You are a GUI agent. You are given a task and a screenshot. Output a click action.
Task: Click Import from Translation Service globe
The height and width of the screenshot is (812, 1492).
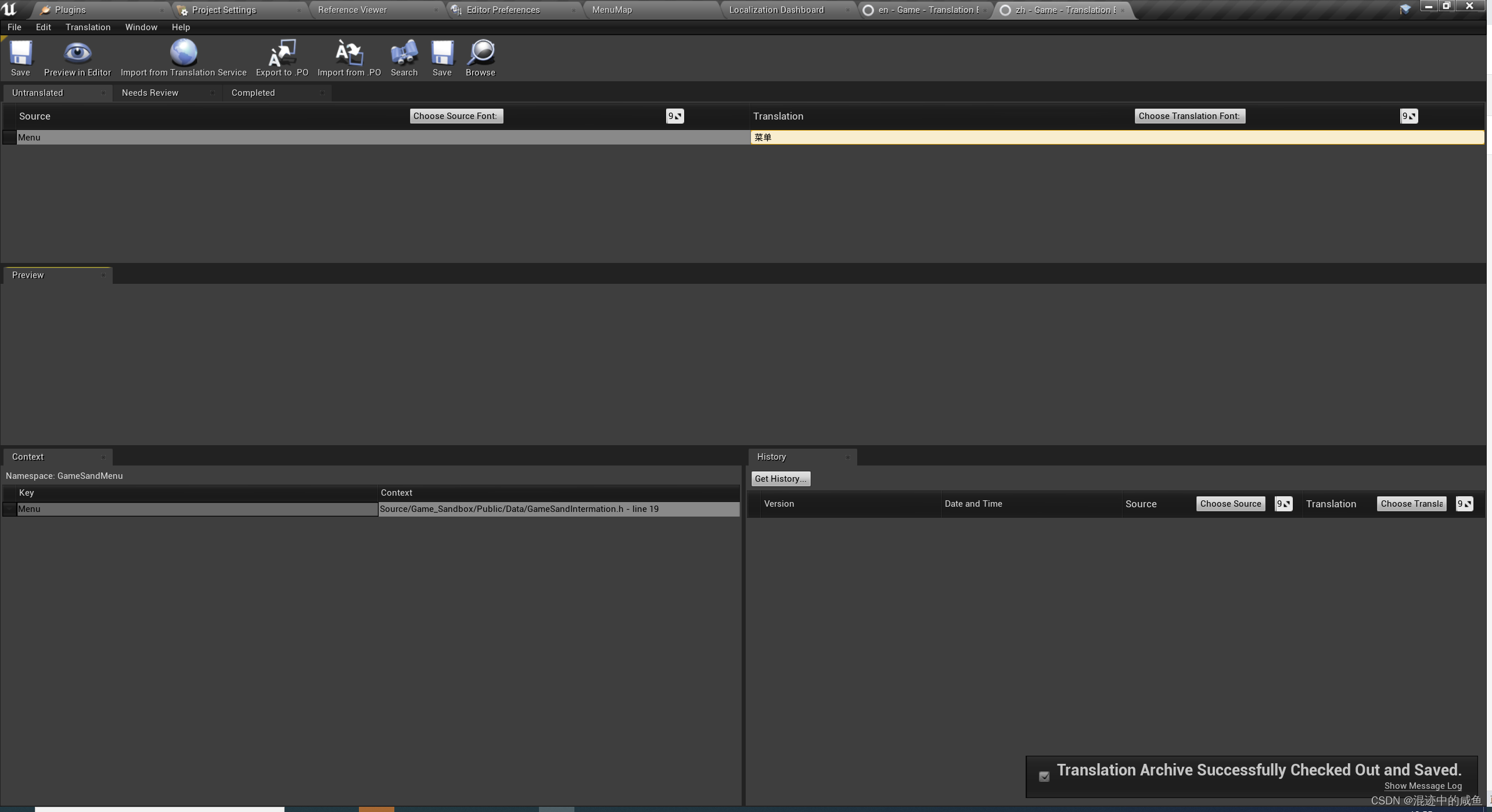coord(184,53)
